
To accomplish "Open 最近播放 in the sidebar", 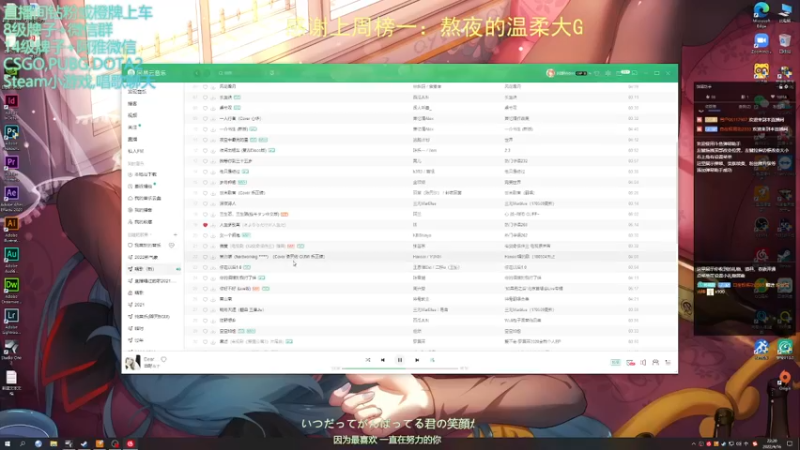I will (x=141, y=186).
